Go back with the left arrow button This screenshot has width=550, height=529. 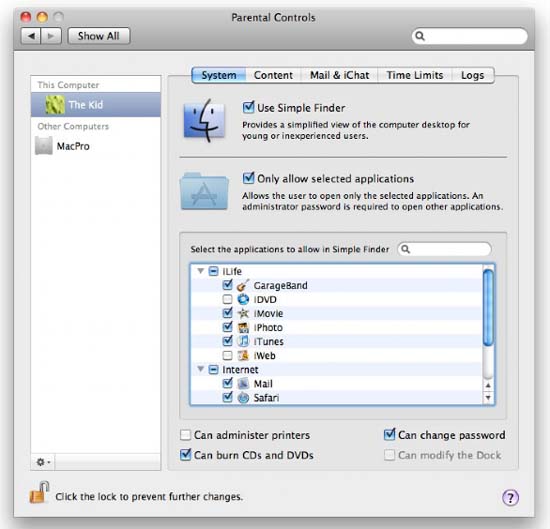point(31,36)
